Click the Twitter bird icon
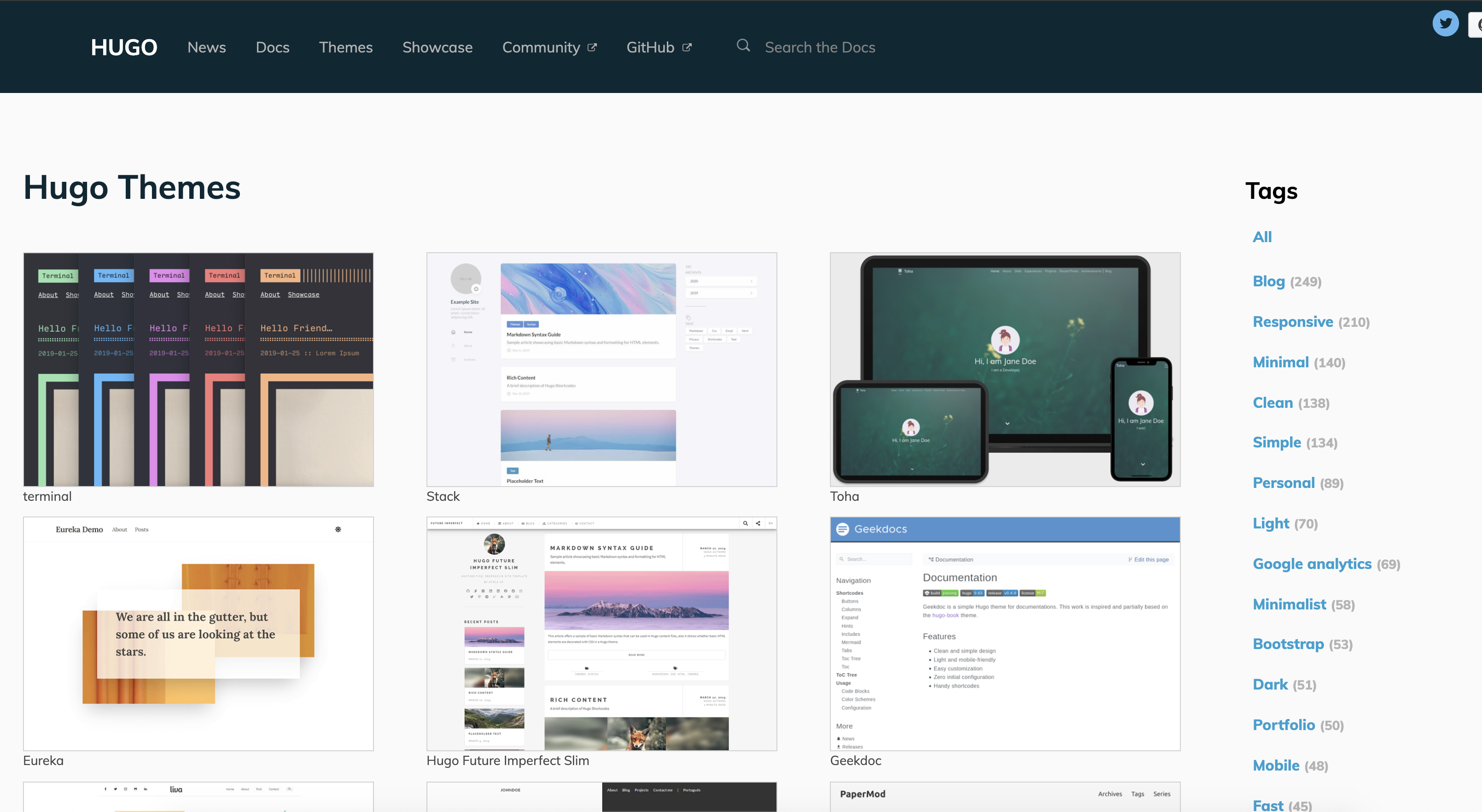The width and height of the screenshot is (1482, 812). pyautogui.click(x=1445, y=23)
